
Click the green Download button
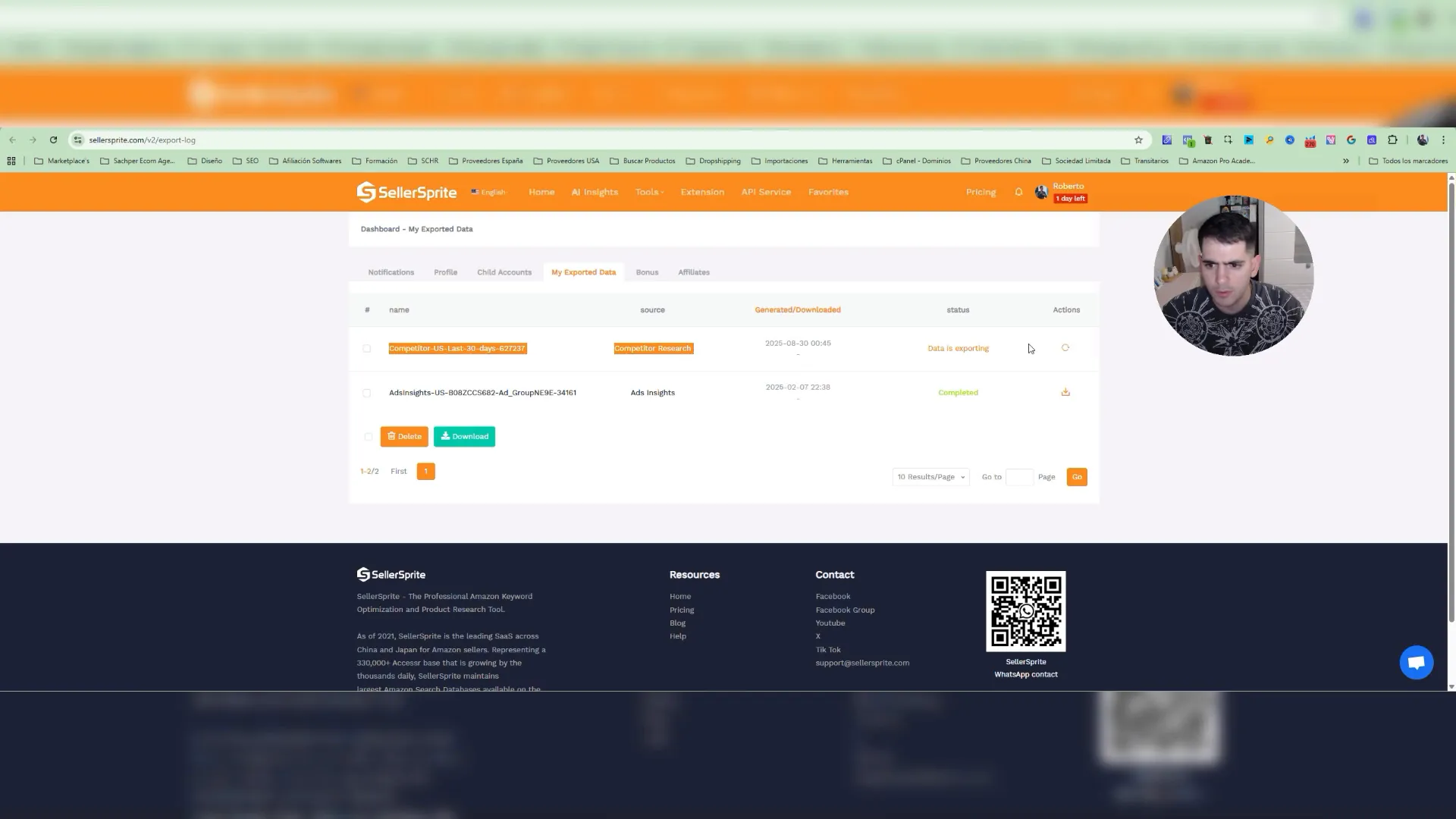coord(464,437)
